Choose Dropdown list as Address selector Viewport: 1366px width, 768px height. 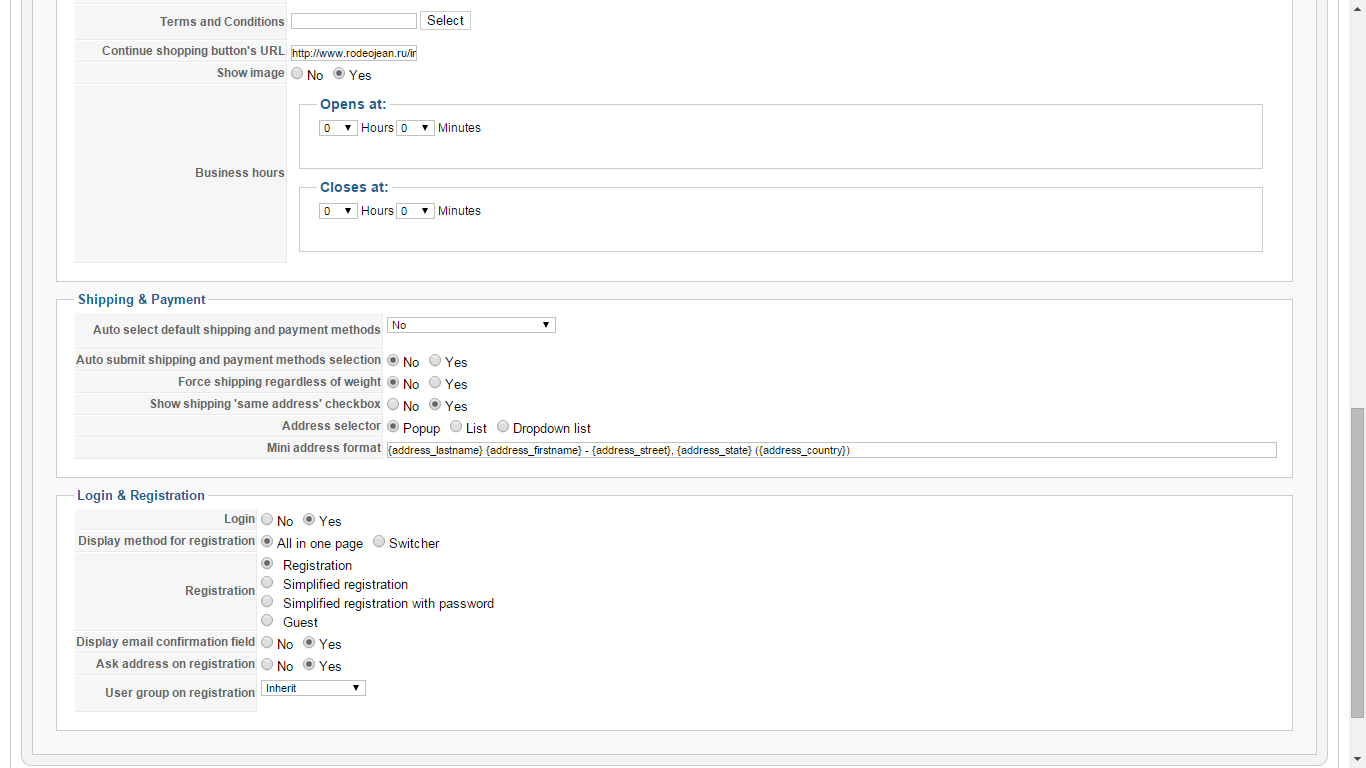tap(503, 427)
